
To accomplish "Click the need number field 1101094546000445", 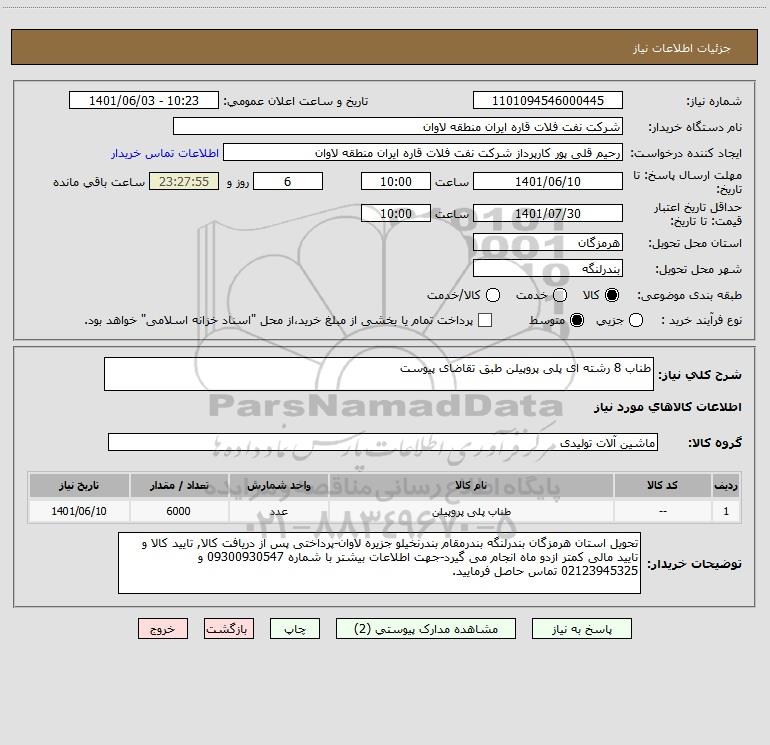I will pyautogui.click(x=548, y=101).
